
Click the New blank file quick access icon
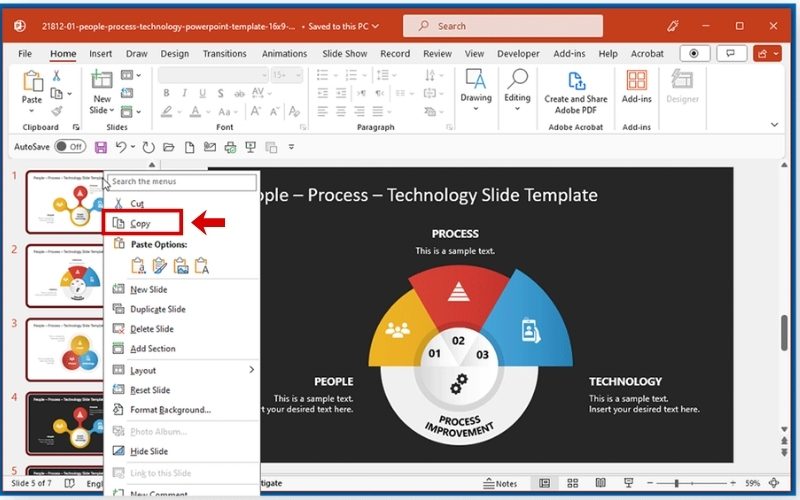(x=189, y=147)
